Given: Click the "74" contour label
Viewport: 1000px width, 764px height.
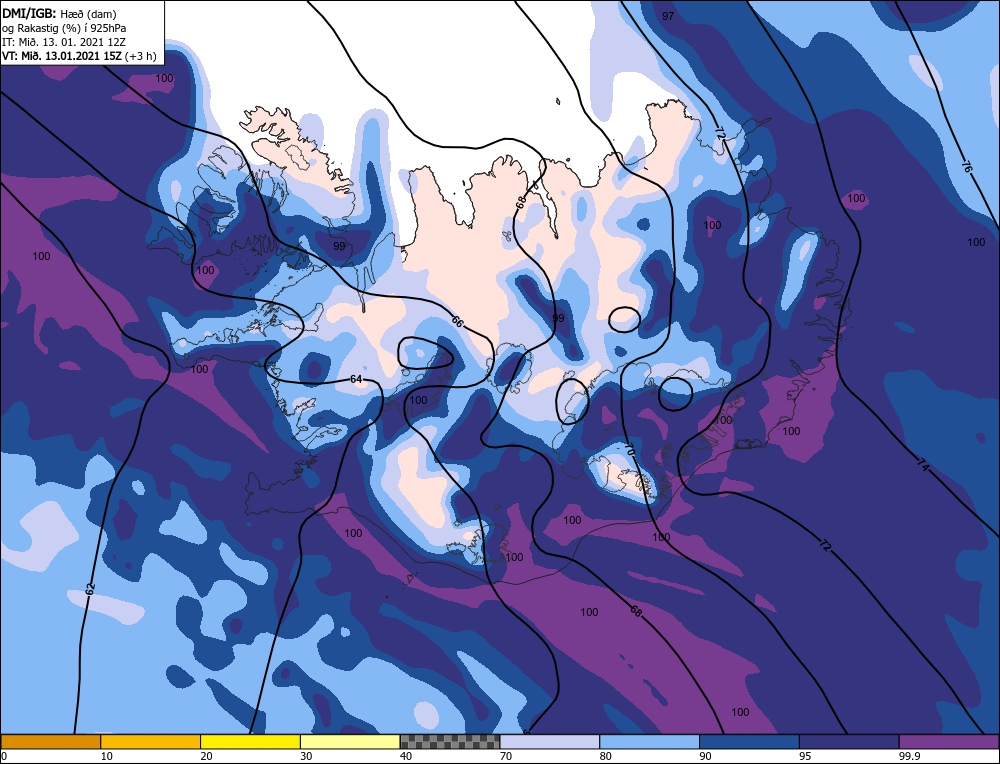Looking at the screenshot, I should click(x=923, y=464).
